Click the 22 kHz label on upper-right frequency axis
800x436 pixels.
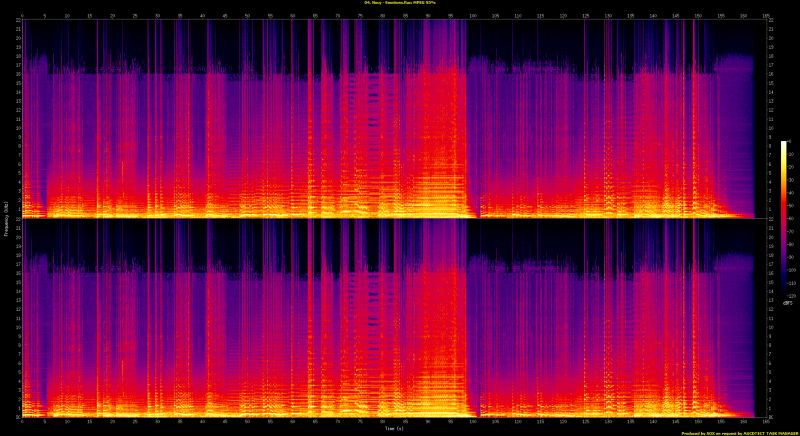point(772,22)
